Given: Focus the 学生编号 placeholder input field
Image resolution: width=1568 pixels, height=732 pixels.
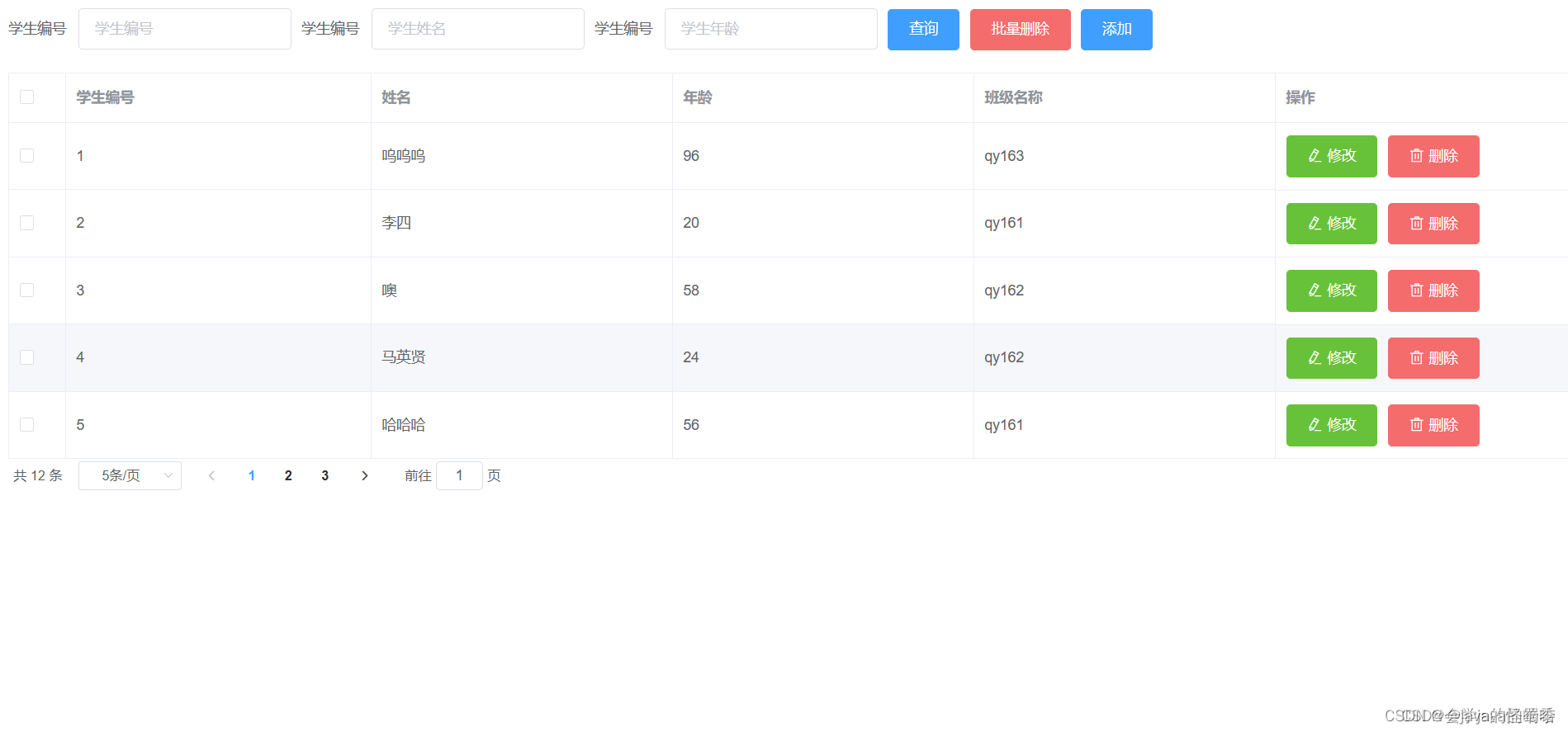Looking at the screenshot, I should (185, 29).
